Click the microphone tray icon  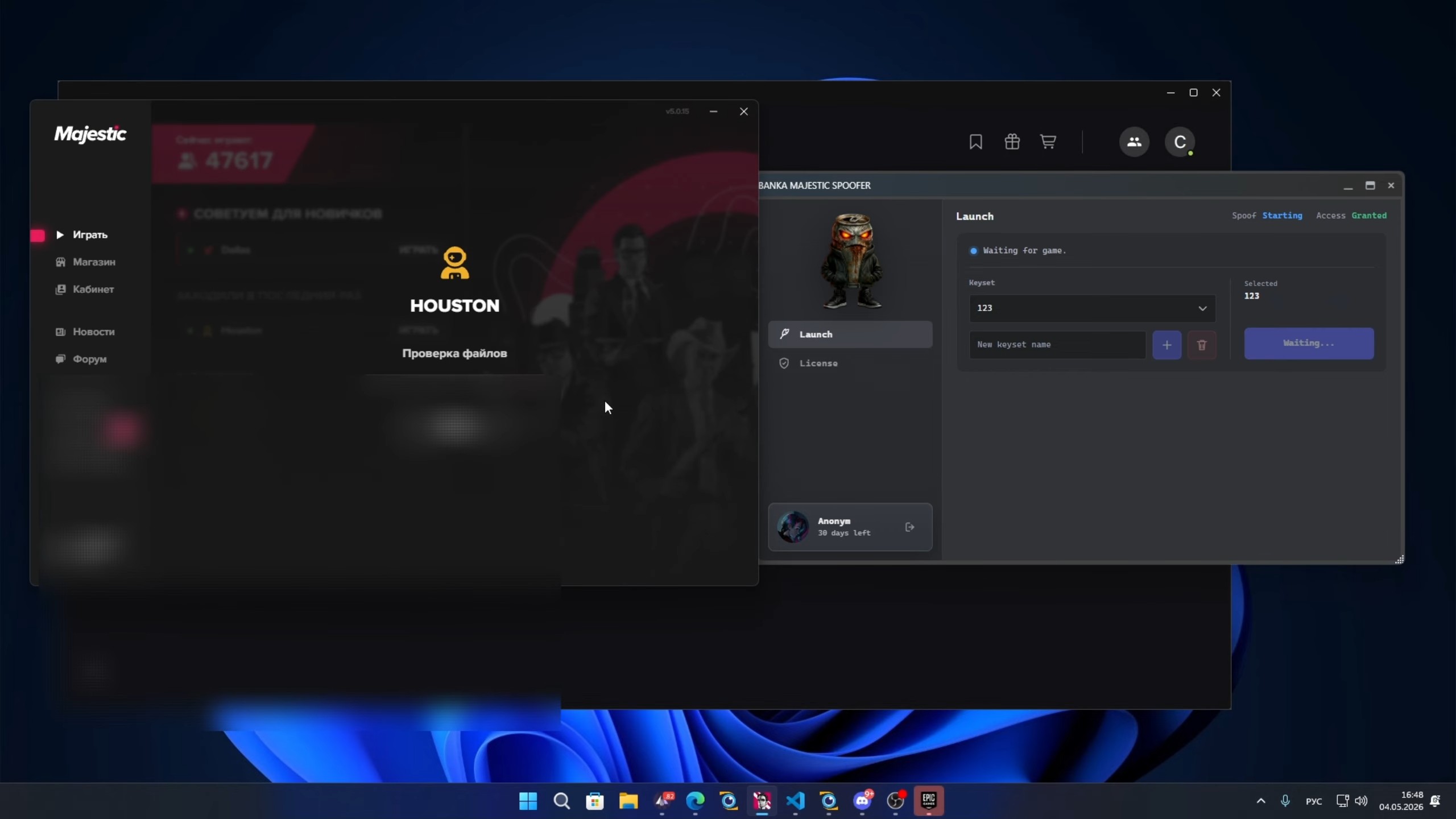(1285, 801)
